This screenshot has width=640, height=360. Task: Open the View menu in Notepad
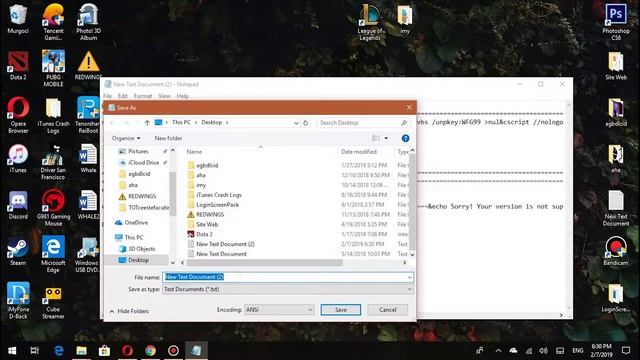pyautogui.click(x=164, y=96)
